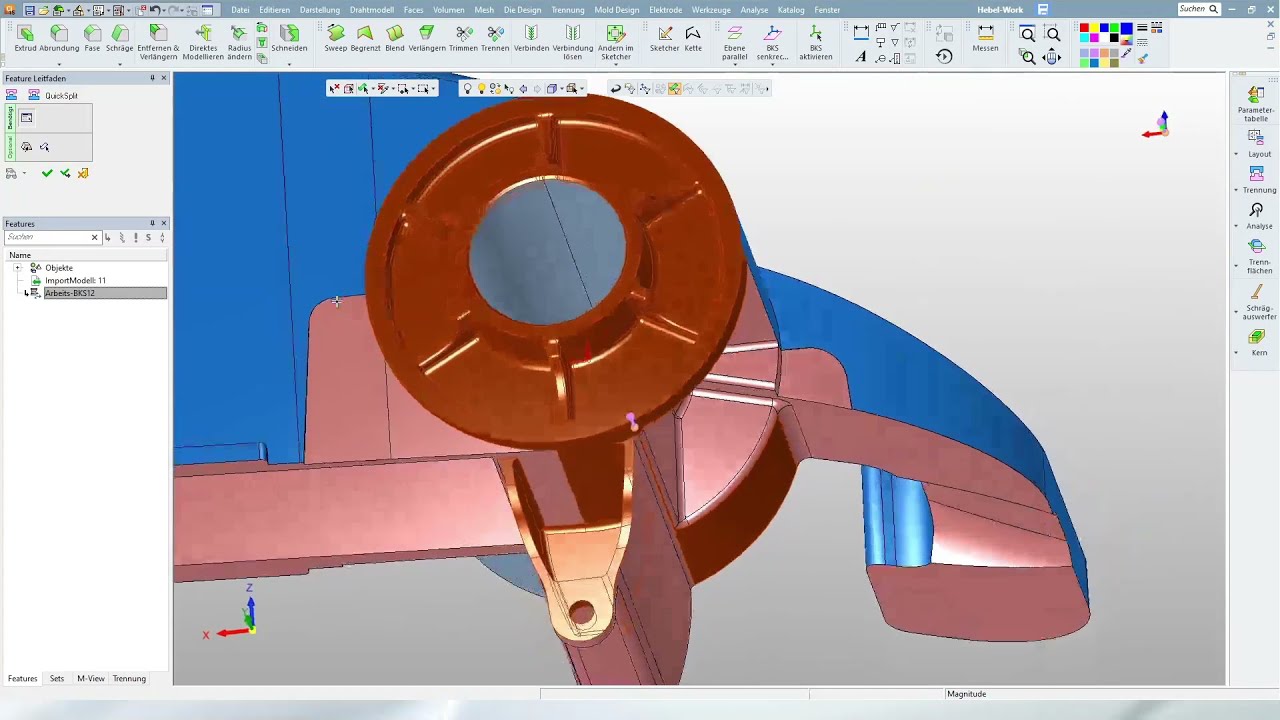Select the Trennen tool
This screenshot has width=1280, height=720.
click(x=494, y=39)
